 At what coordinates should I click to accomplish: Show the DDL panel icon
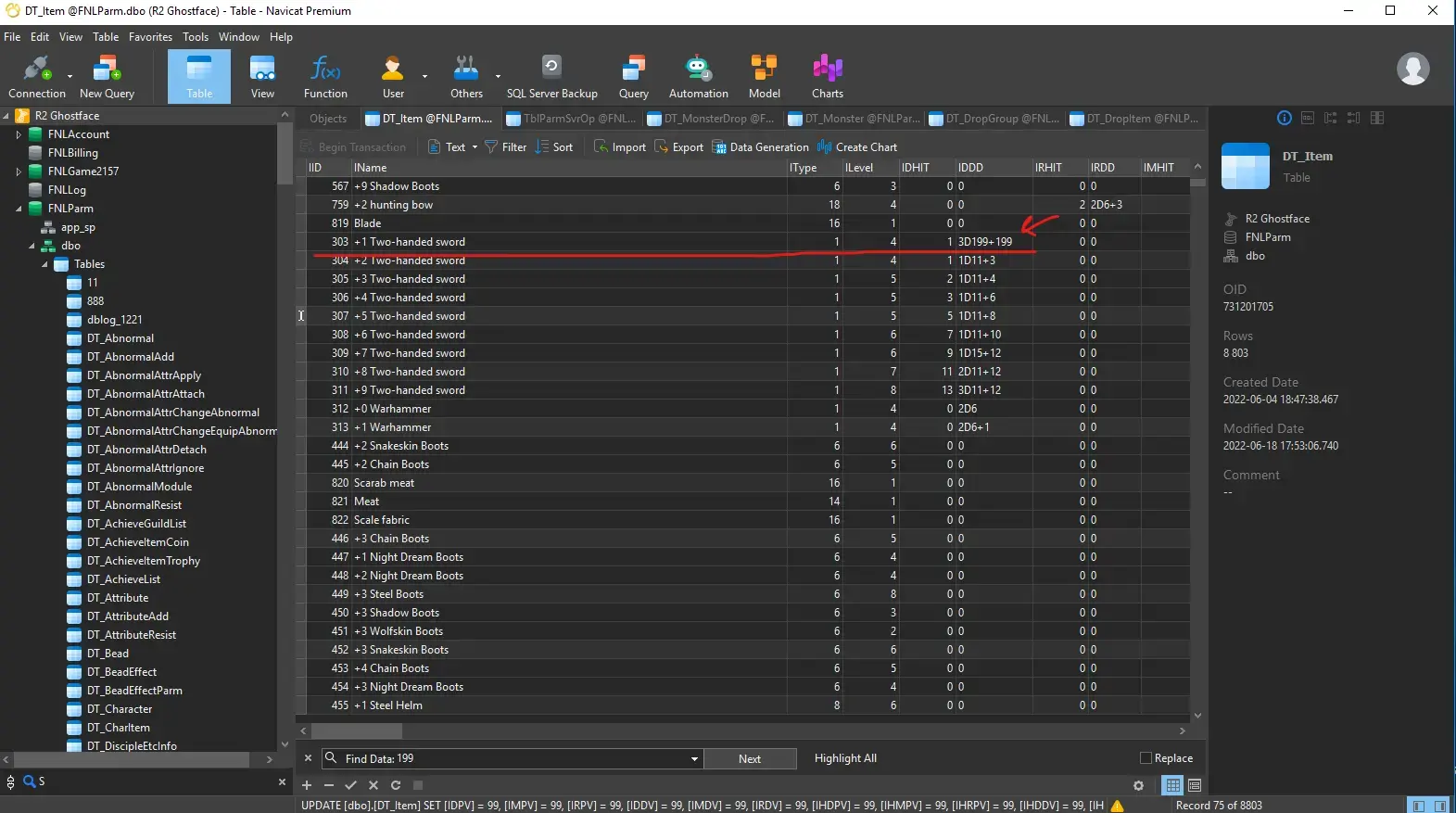coord(1307,118)
